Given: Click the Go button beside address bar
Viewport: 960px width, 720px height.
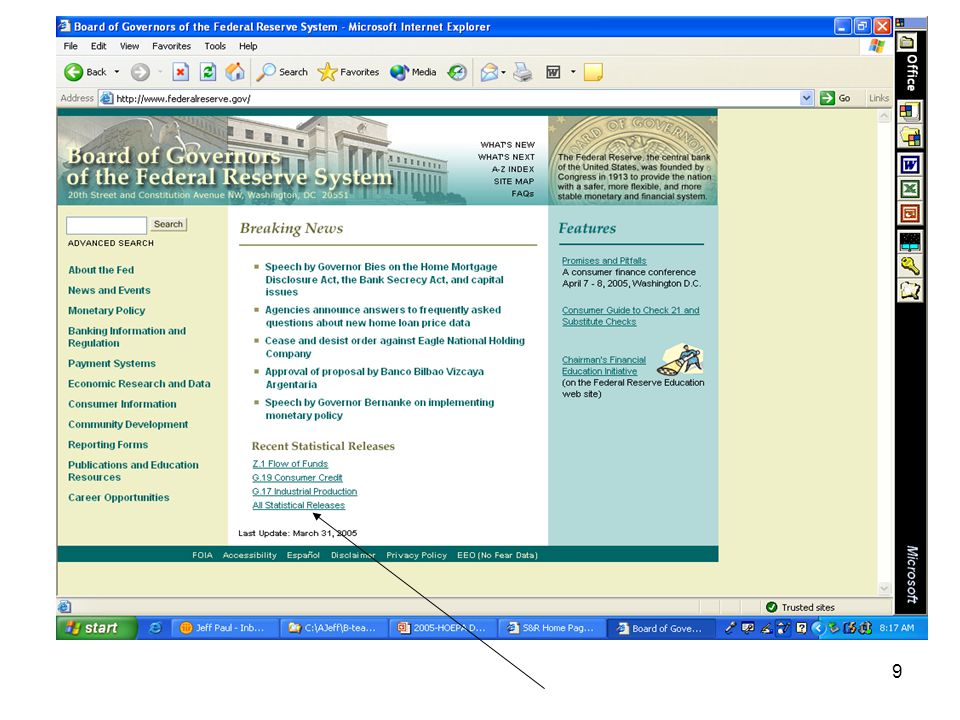Looking at the screenshot, I should coord(835,98).
